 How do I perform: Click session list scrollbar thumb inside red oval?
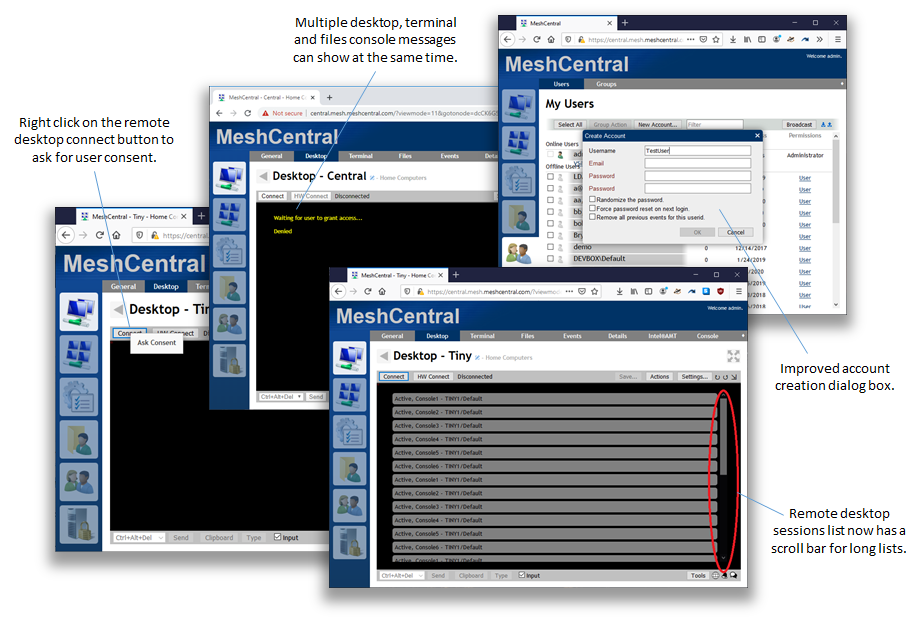pos(724,436)
